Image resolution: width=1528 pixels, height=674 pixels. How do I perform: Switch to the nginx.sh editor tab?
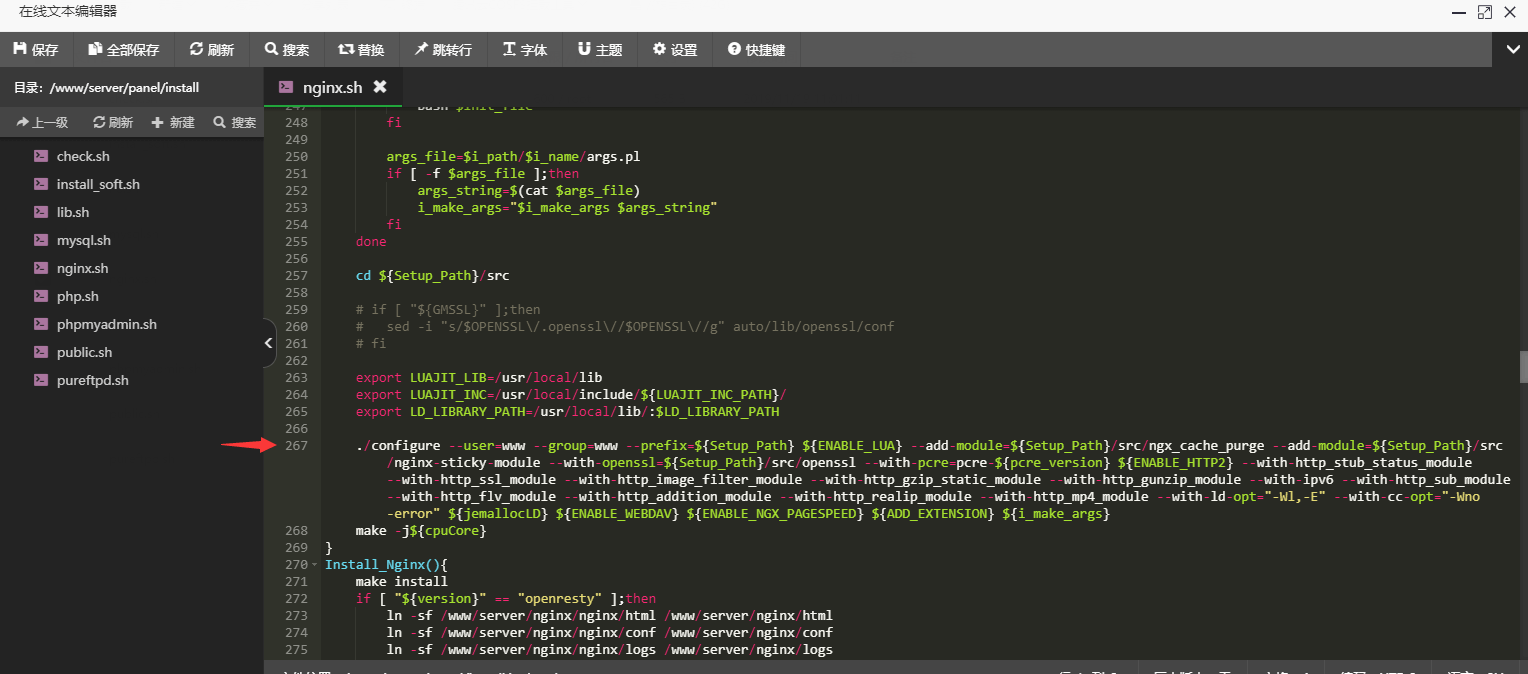click(x=332, y=87)
